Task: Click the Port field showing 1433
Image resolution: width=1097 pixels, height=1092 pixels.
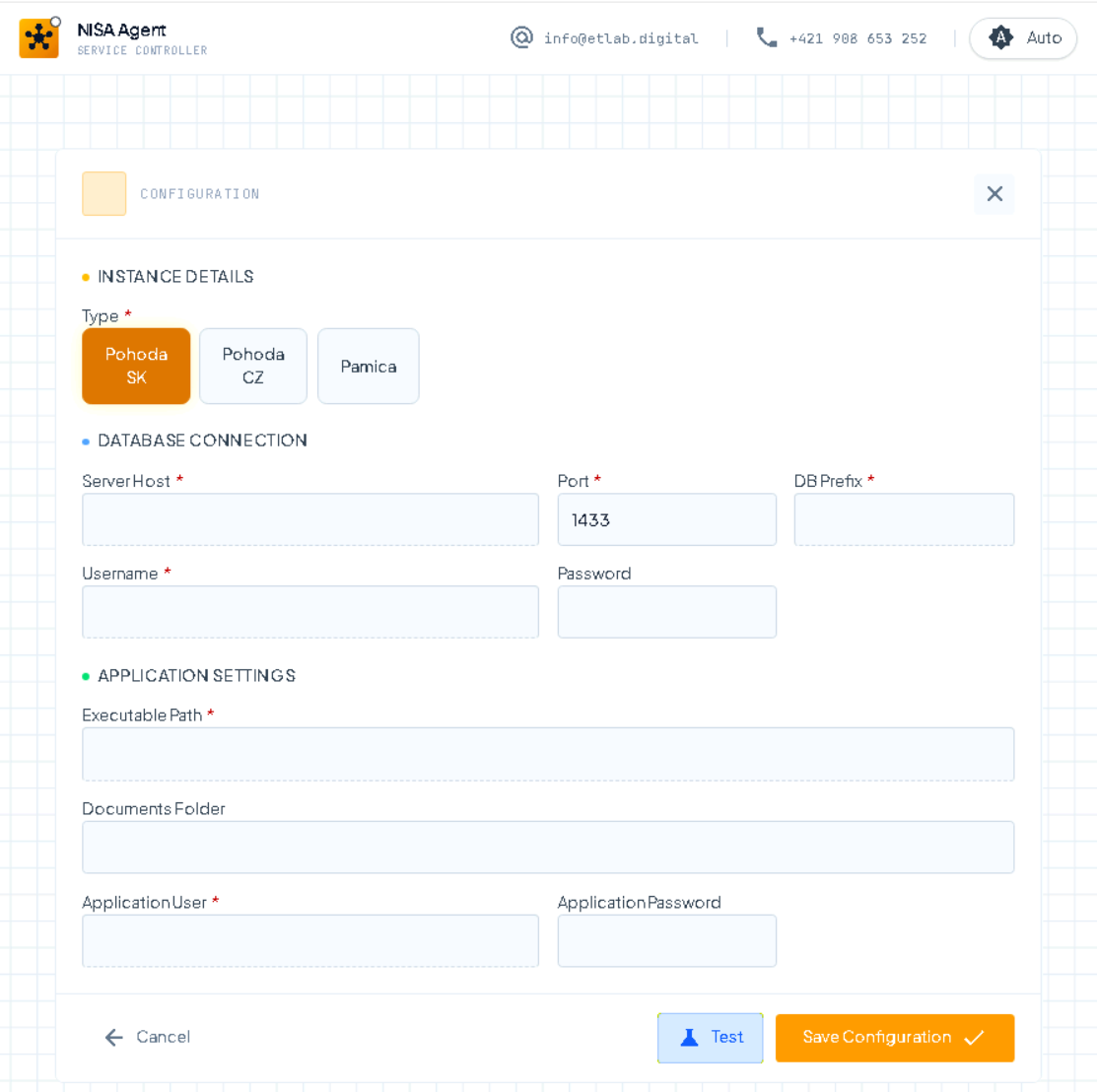Action: (x=666, y=519)
